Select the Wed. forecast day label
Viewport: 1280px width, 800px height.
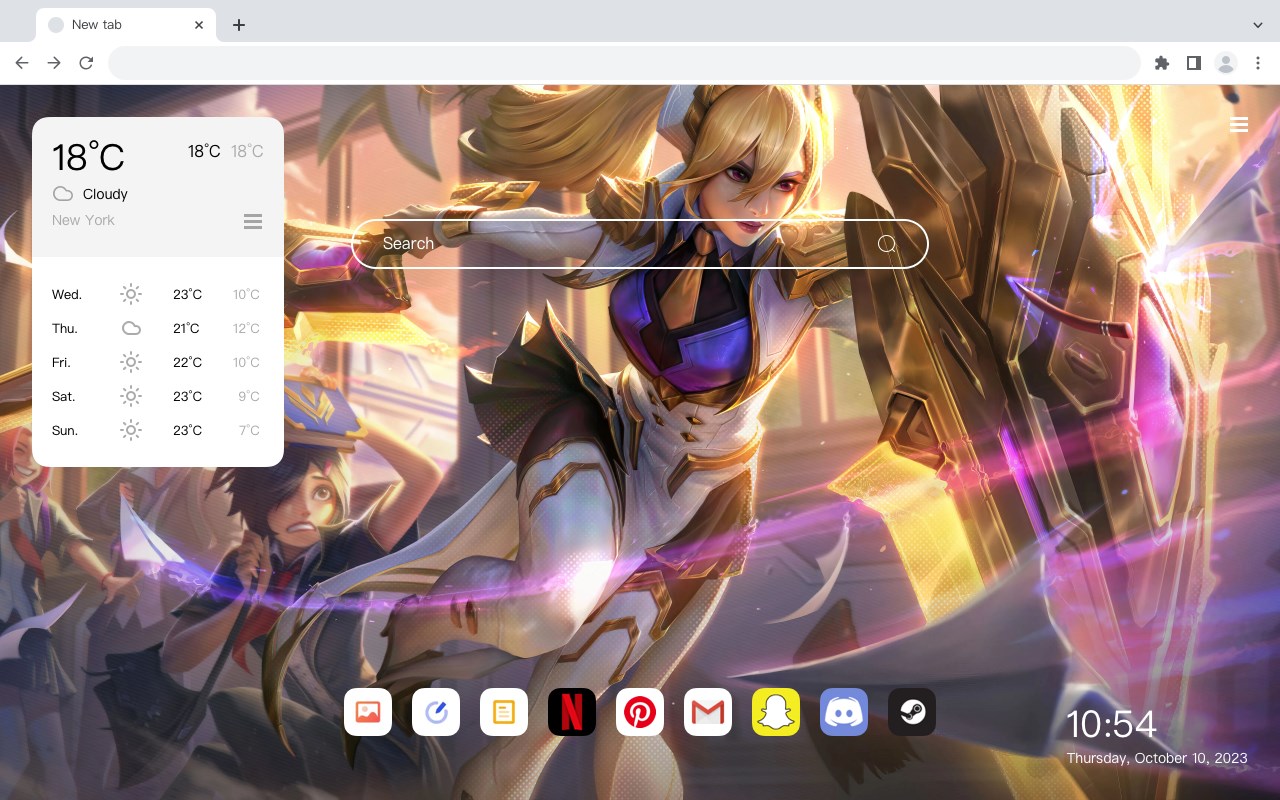67,294
